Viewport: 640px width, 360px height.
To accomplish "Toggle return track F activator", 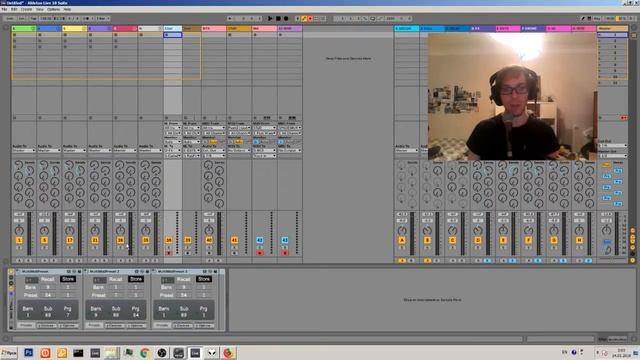I will [x=529, y=240].
